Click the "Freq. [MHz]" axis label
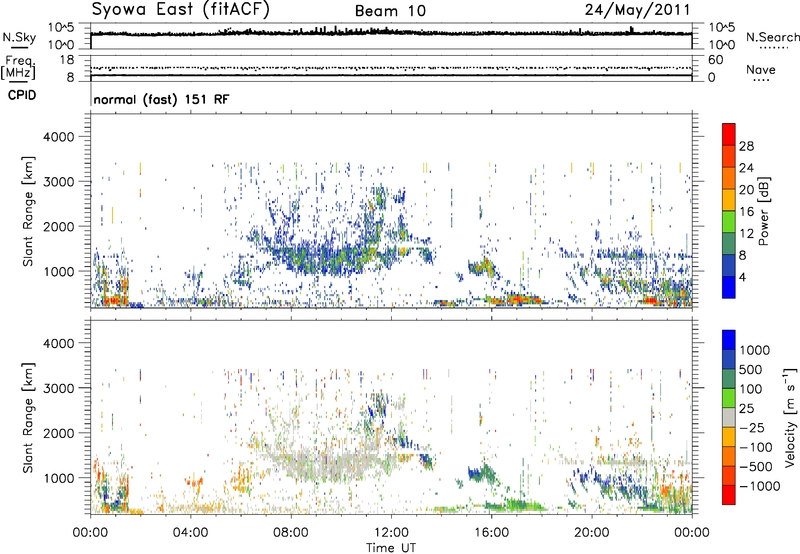The height and width of the screenshot is (554, 800). (19, 67)
